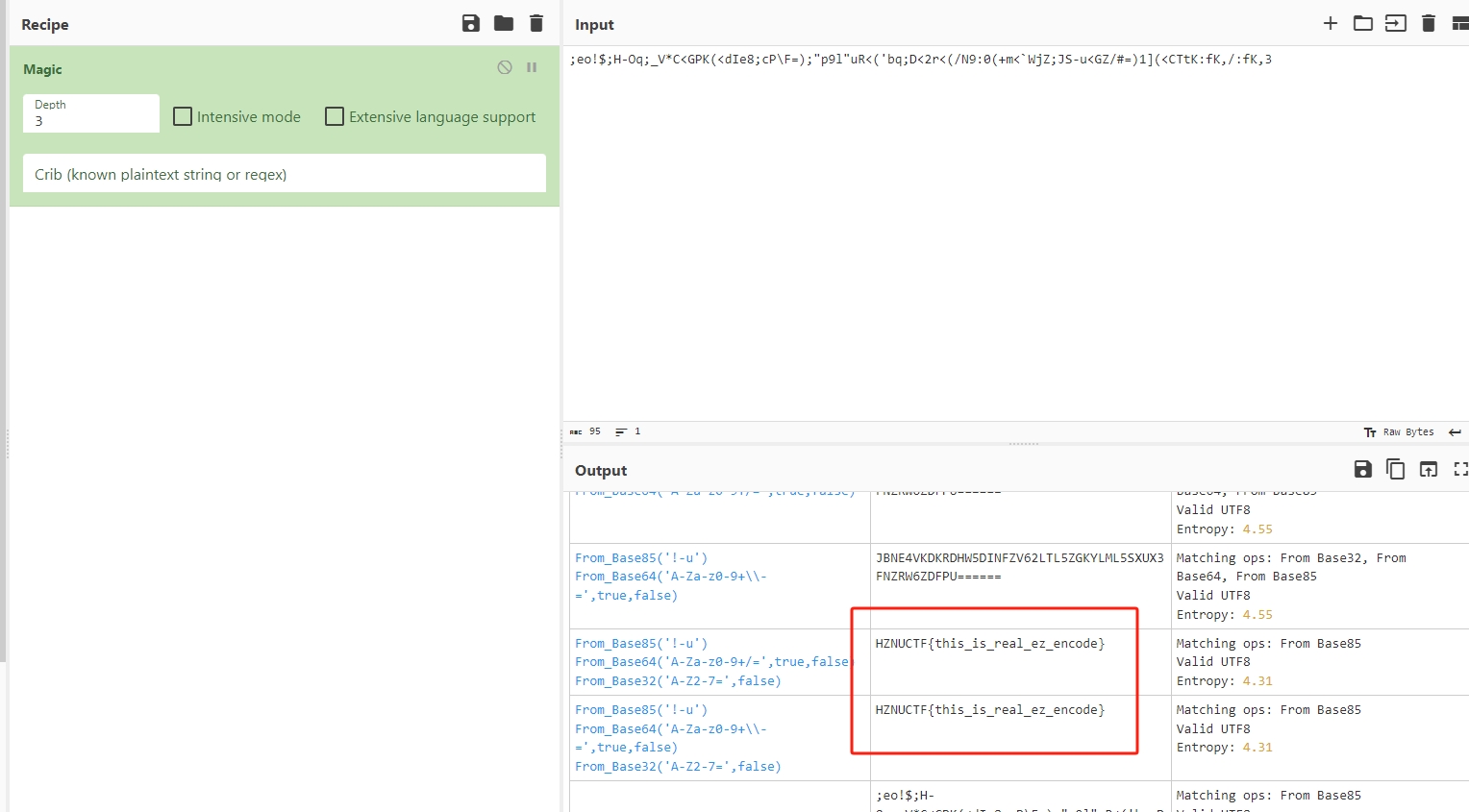The height and width of the screenshot is (812, 1469).
Task: Set breakpoint on Magic operation
Action: click(532, 67)
